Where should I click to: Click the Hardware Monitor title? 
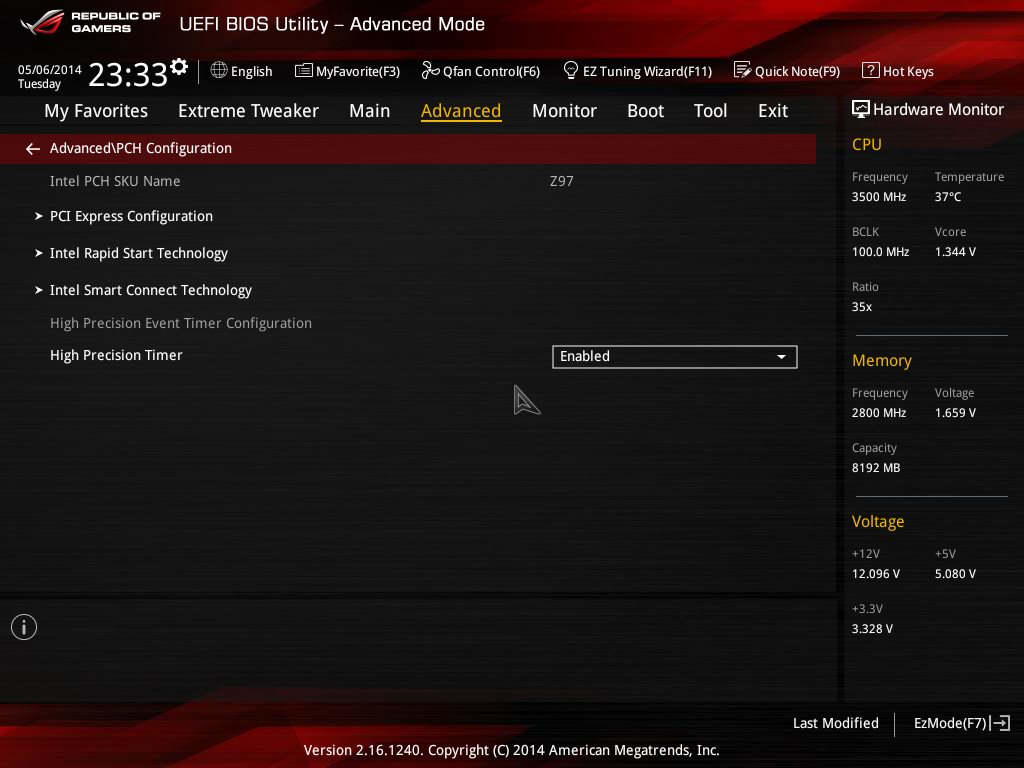[x=938, y=110]
